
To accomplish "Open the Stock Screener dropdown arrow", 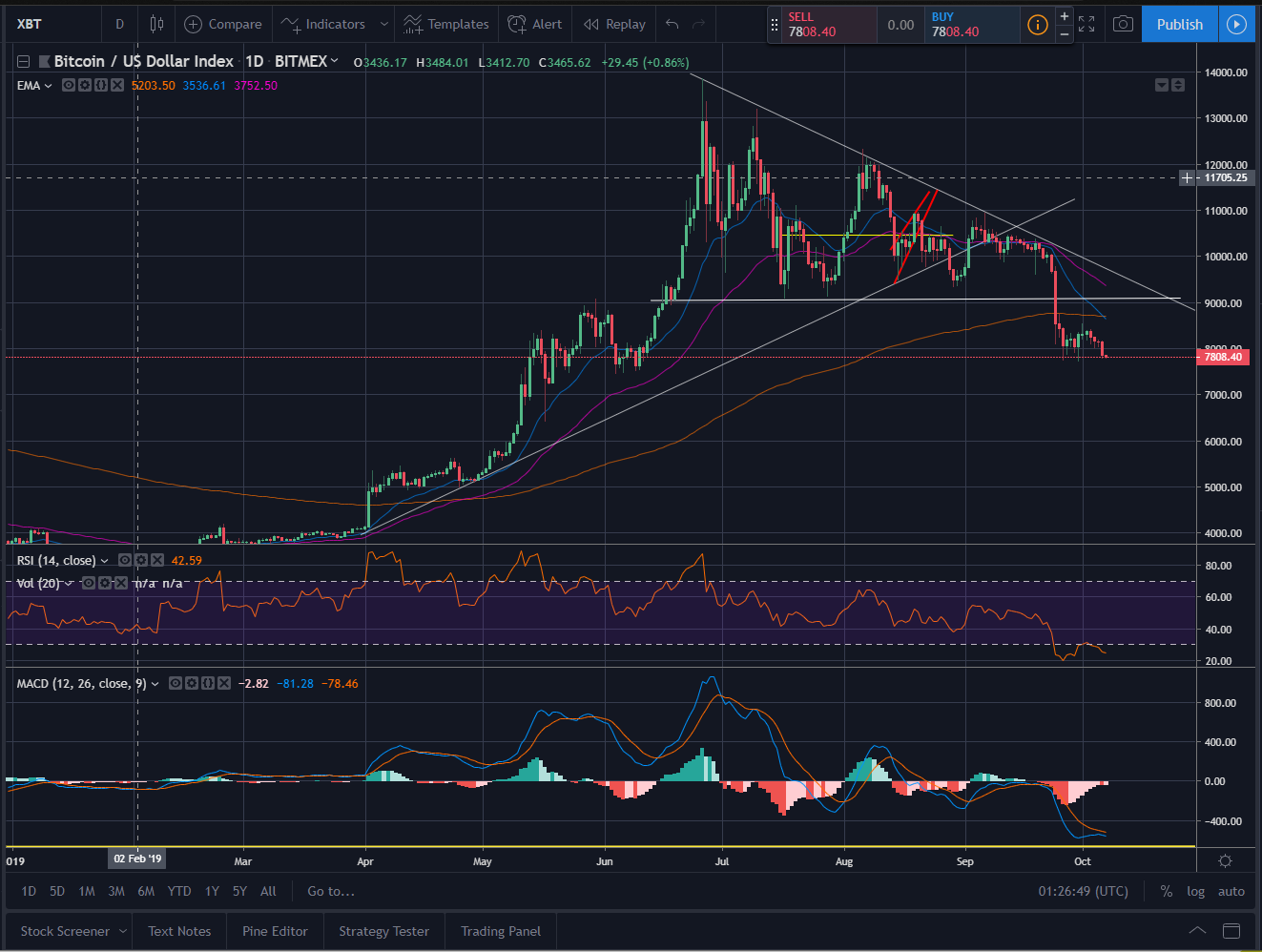I will click(123, 931).
